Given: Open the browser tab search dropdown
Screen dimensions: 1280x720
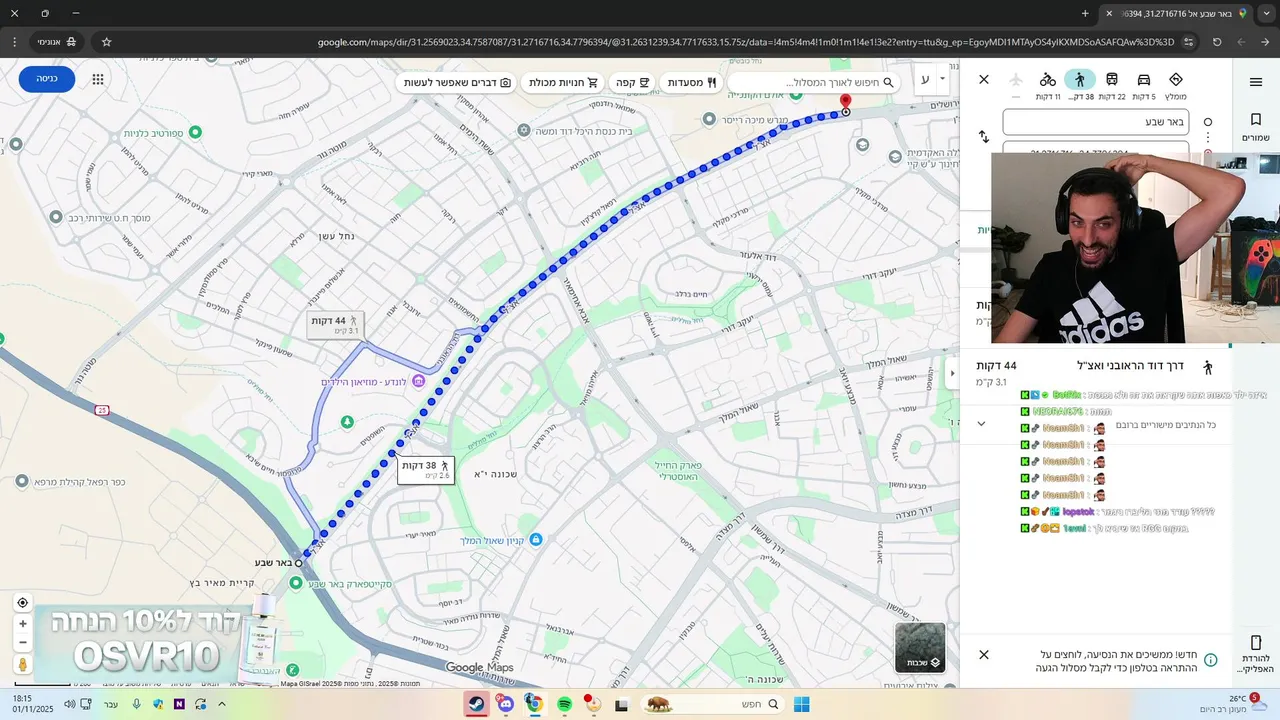Looking at the screenshot, I should pyautogui.click(x=1265, y=13).
